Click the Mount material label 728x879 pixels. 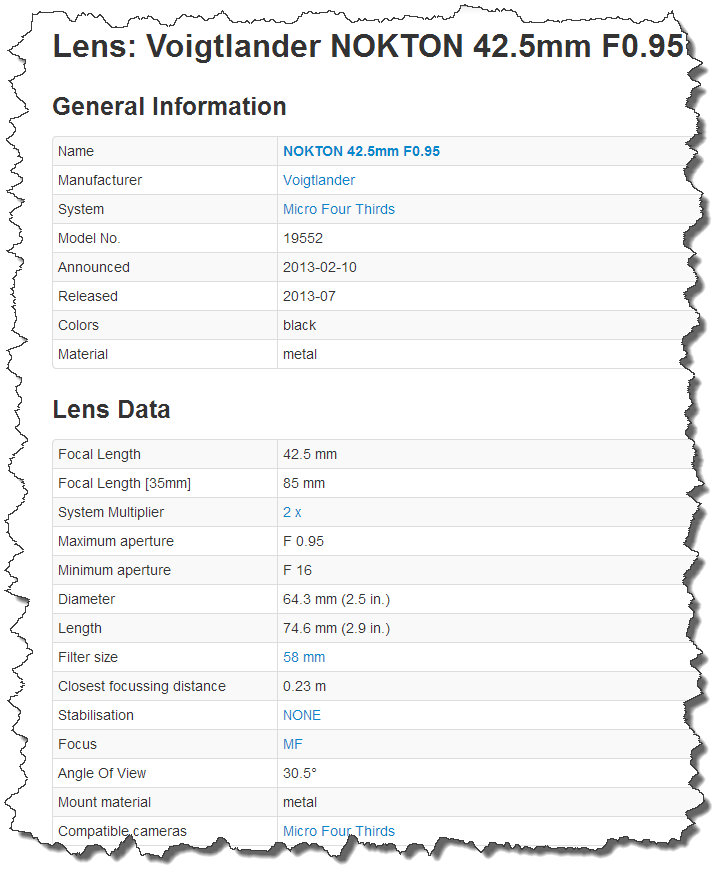[105, 803]
